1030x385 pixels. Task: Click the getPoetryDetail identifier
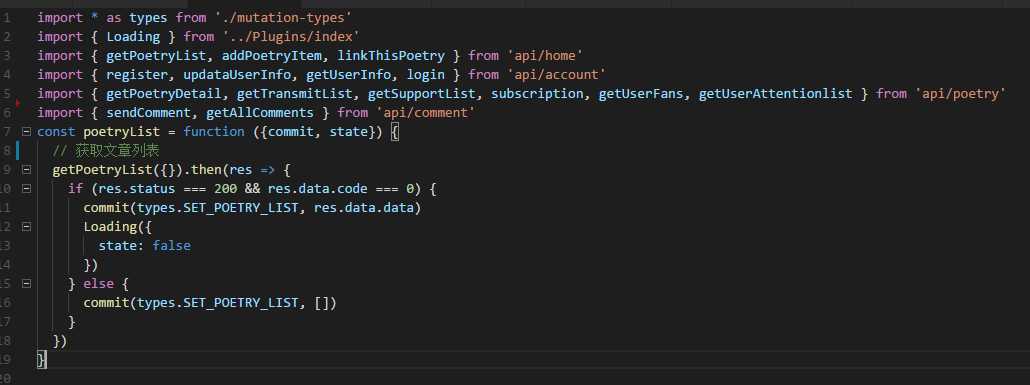pos(164,94)
